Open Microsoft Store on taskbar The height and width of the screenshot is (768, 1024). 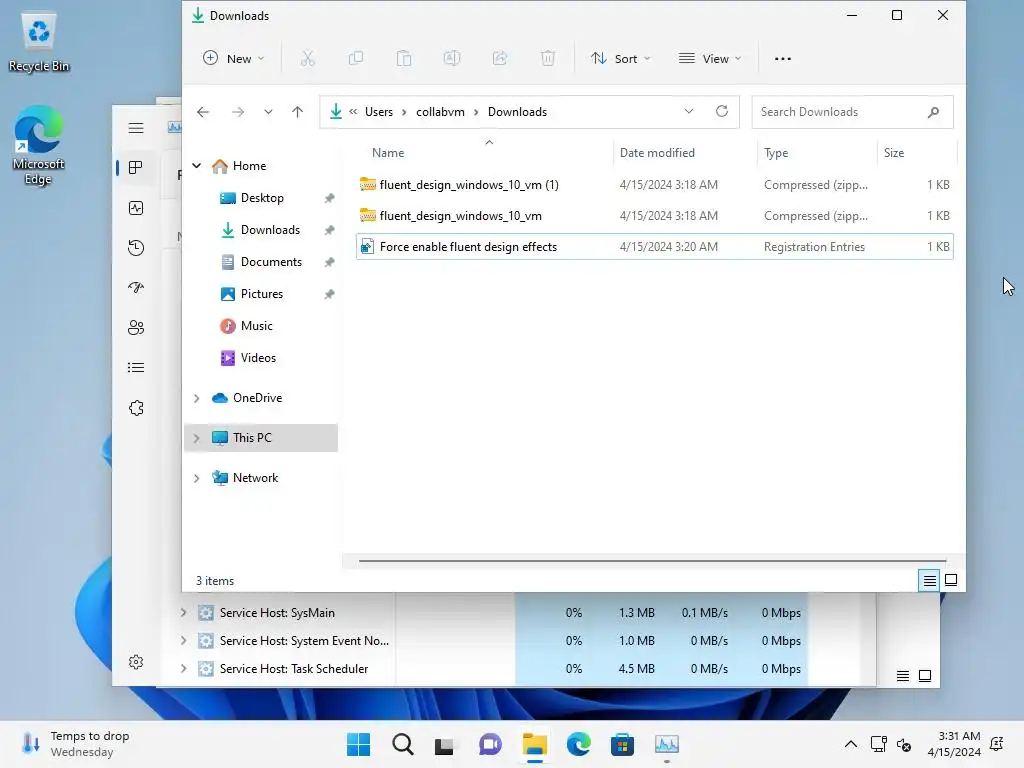tap(622, 744)
